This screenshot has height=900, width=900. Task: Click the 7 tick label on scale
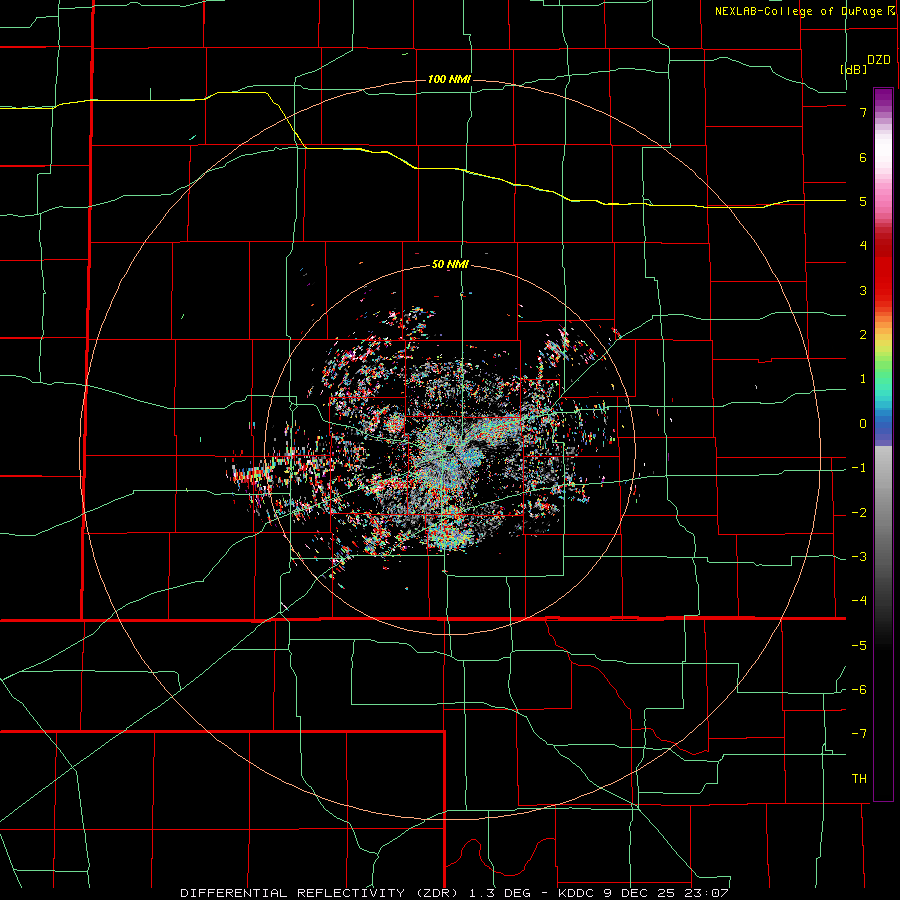tap(863, 112)
